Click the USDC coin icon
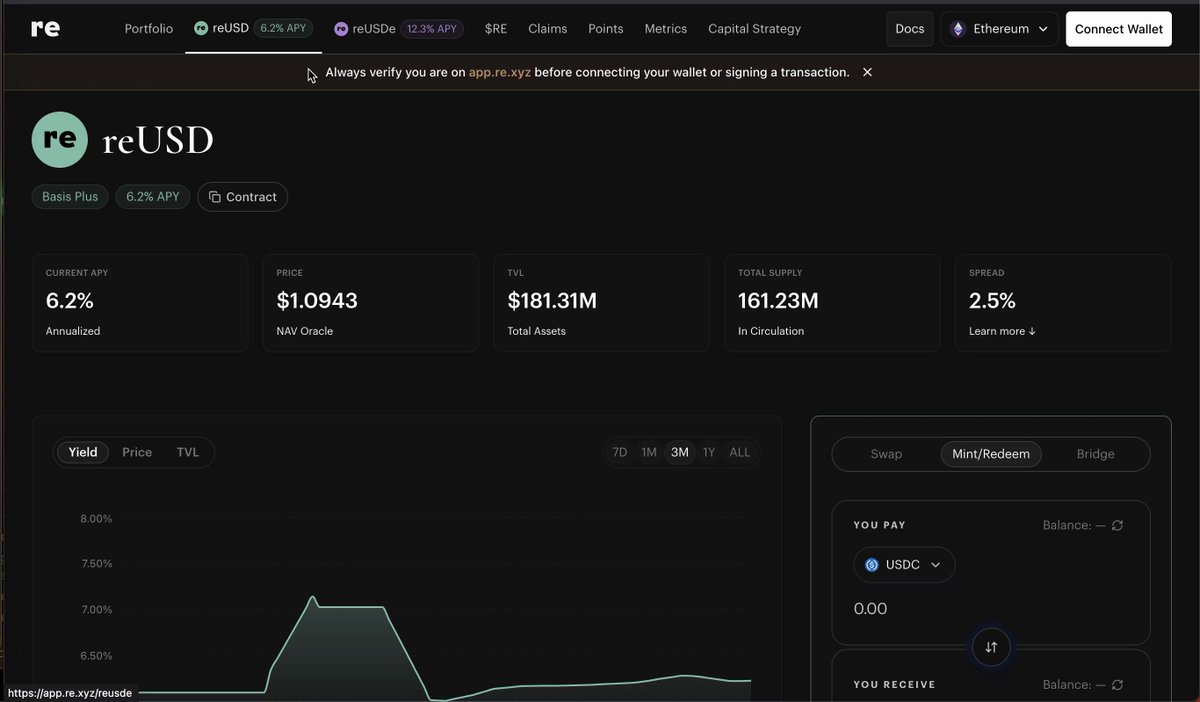The image size is (1200, 702). click(871, 565)
